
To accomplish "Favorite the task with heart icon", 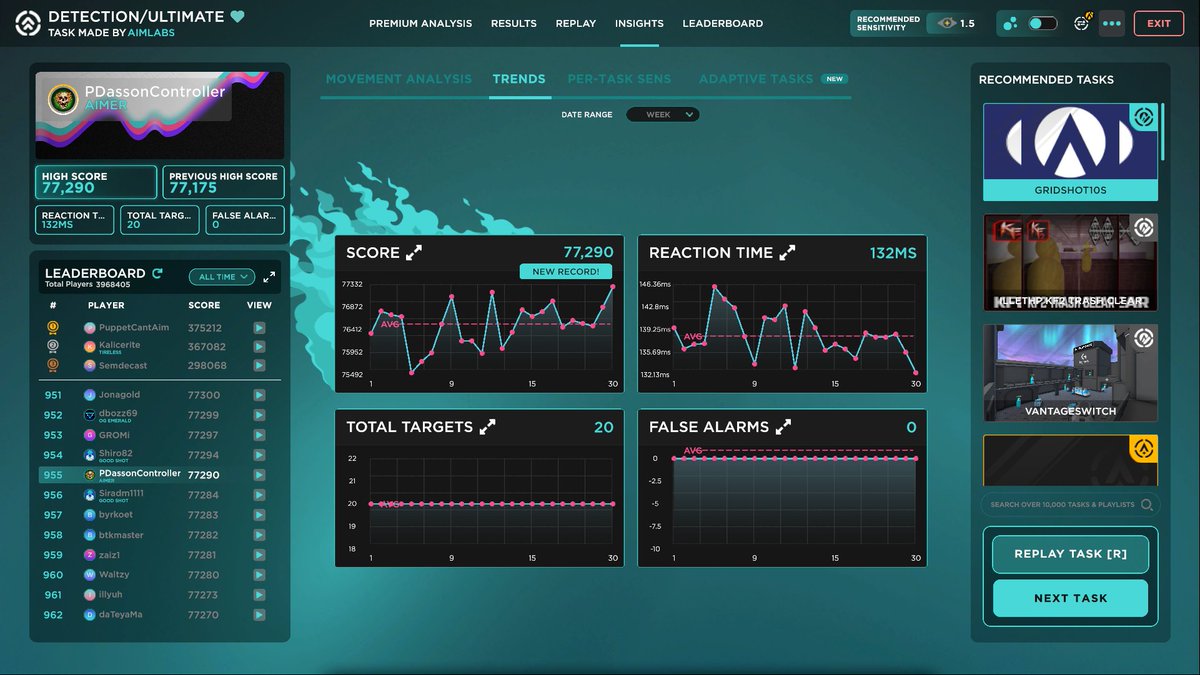I will click(x=237, y=16).
